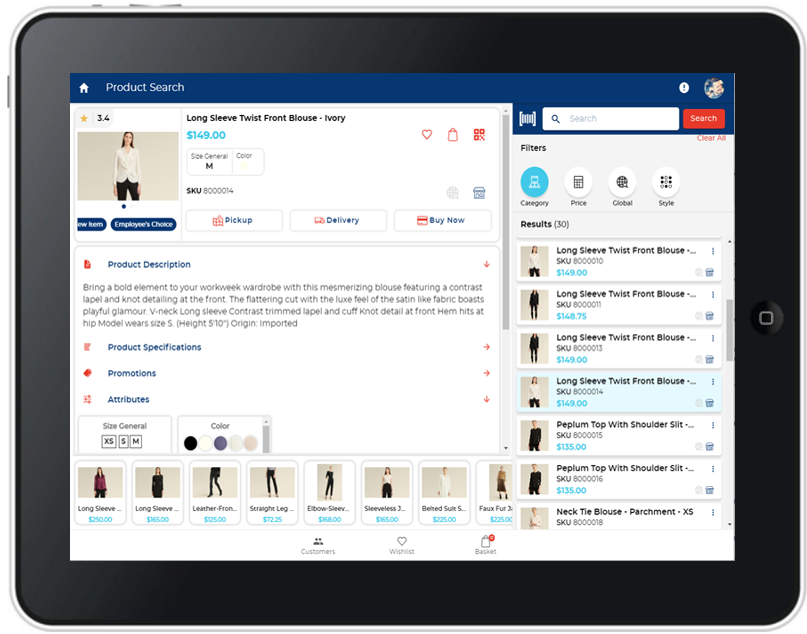Open the Leather-Fron... related item

pyautogui.click(x=215, y=493)
